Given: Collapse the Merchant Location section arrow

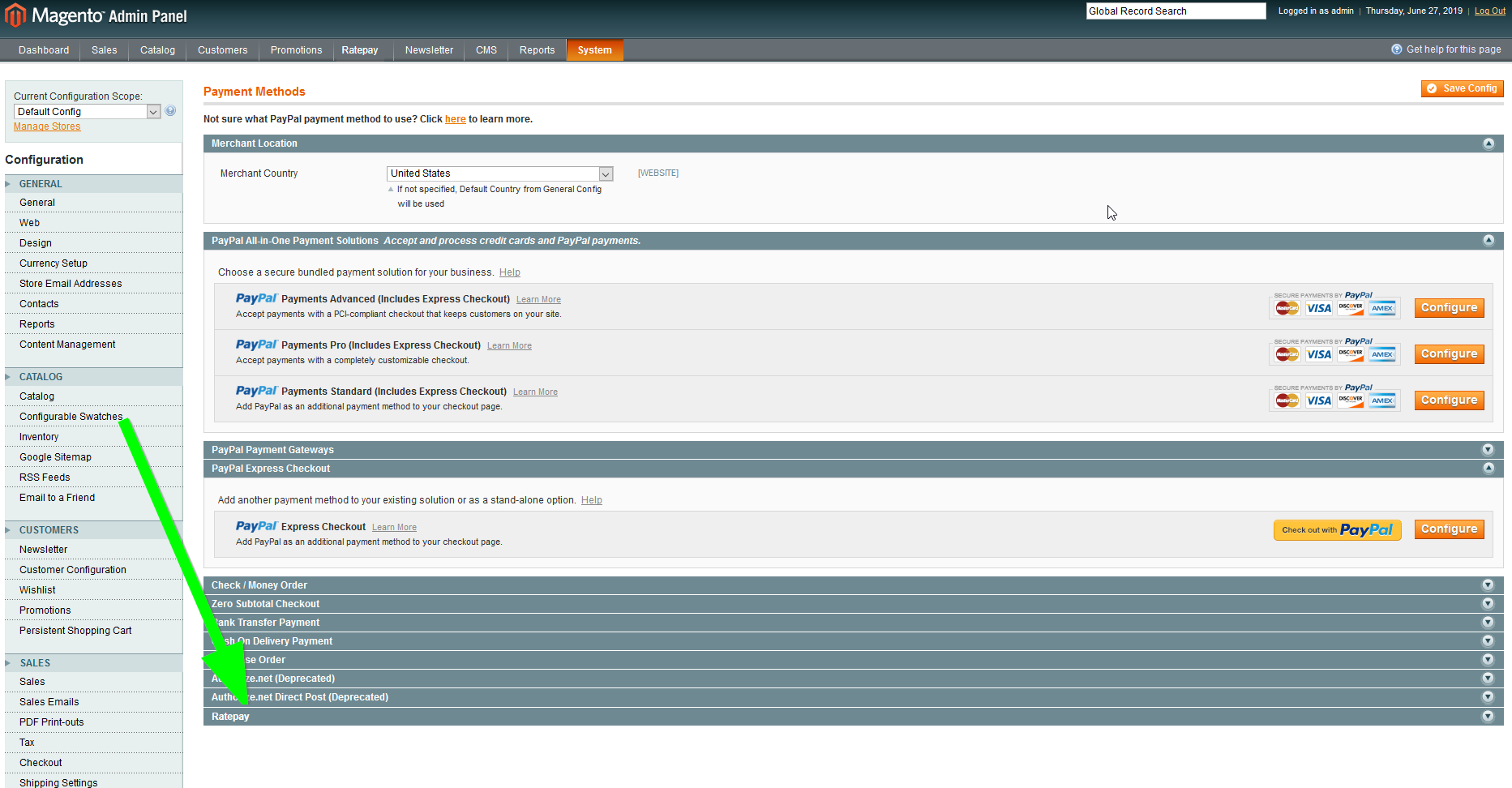Looking at the screenshot, I should (x=1488, y=143).
